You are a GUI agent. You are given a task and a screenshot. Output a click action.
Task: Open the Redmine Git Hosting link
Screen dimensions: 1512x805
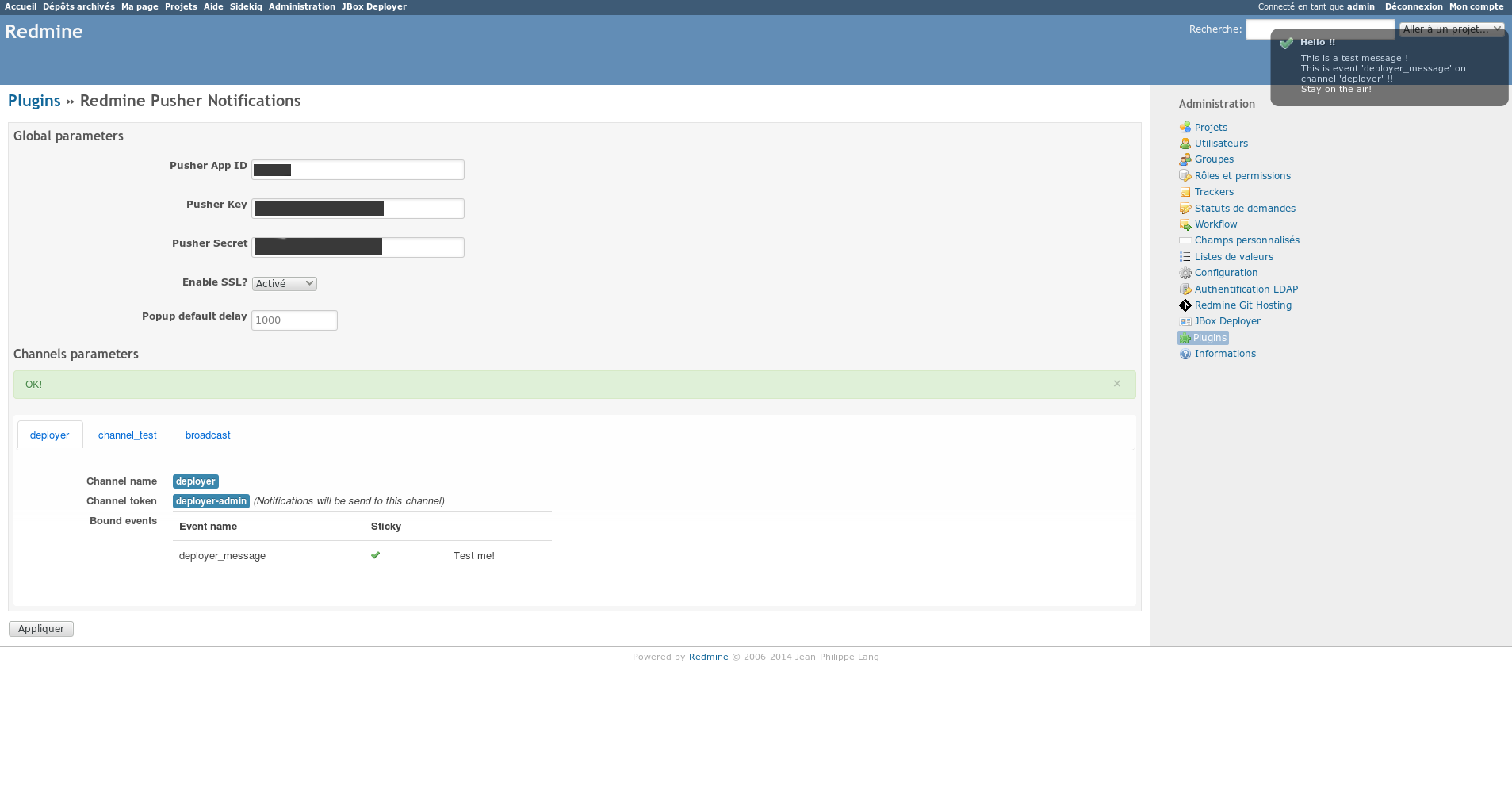pos(1243,305)
